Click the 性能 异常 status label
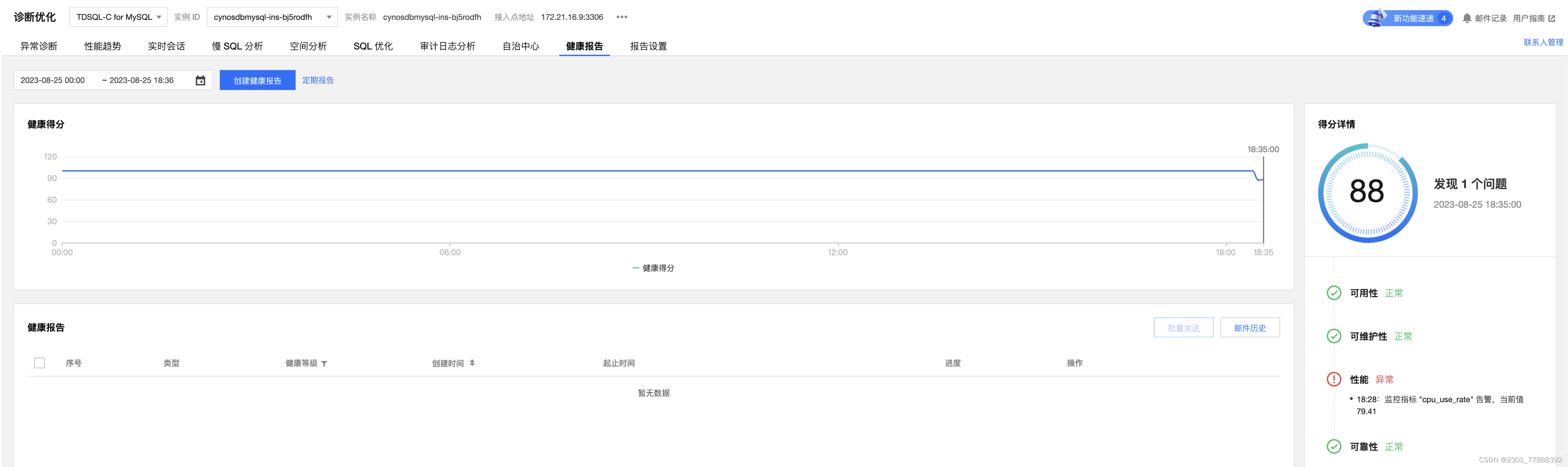The width and height of the screenshot is (1568, 467). (1371, 379)
